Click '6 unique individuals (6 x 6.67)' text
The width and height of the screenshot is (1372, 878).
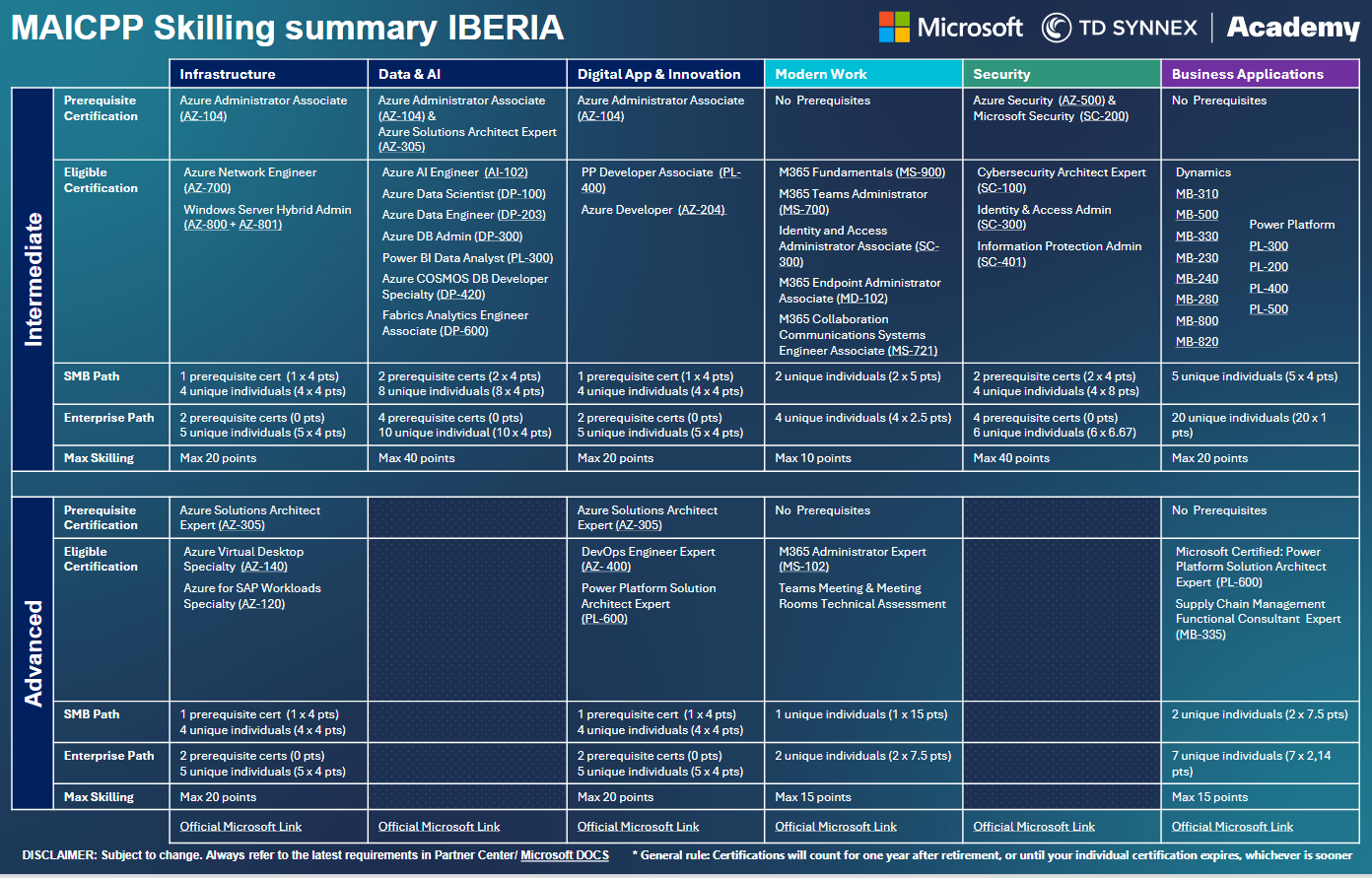tap(1055, 433)
